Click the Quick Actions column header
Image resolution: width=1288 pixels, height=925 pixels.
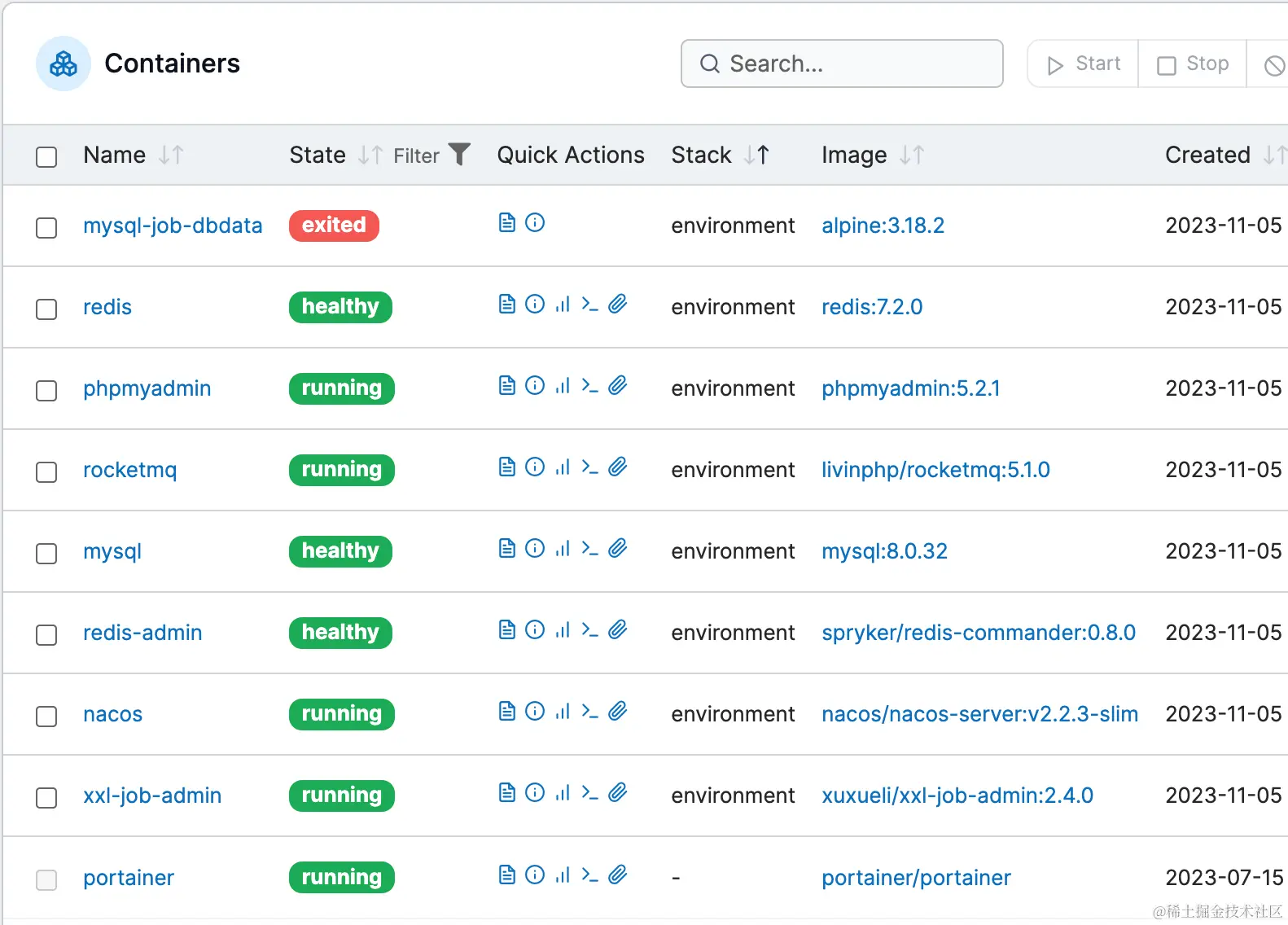pos(571,155)
